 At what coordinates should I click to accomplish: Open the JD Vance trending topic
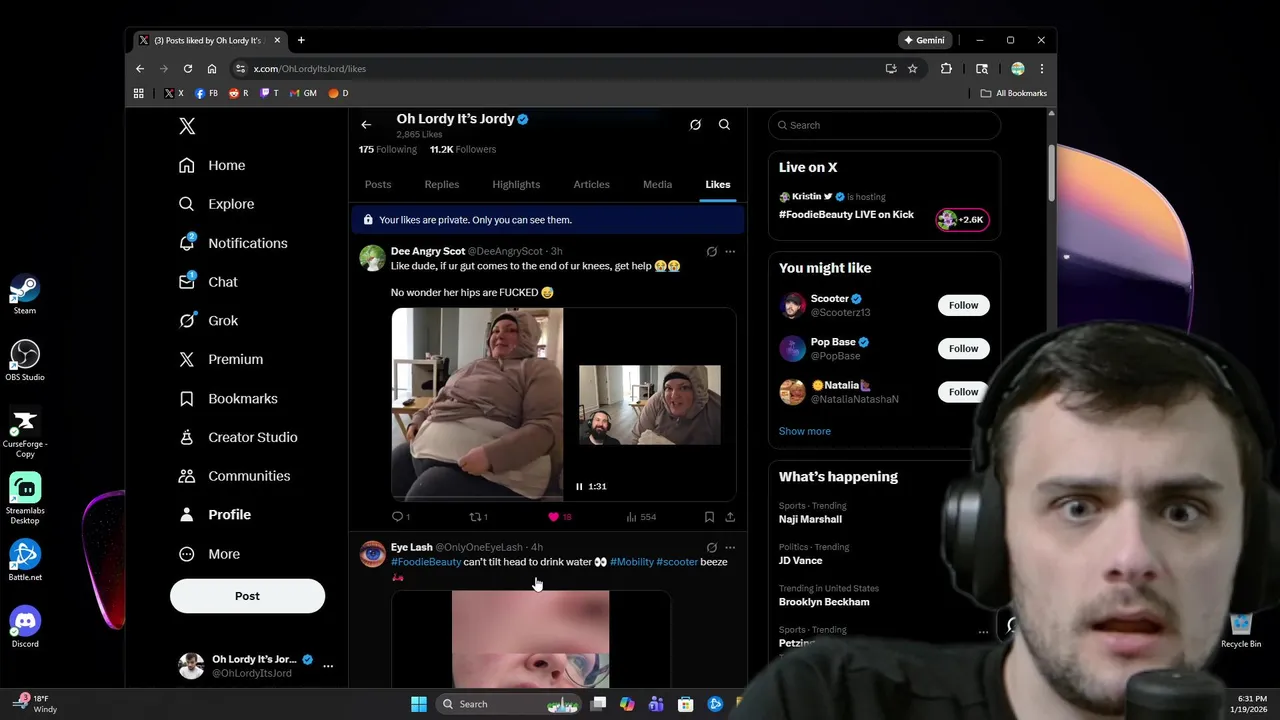point(800,561)
